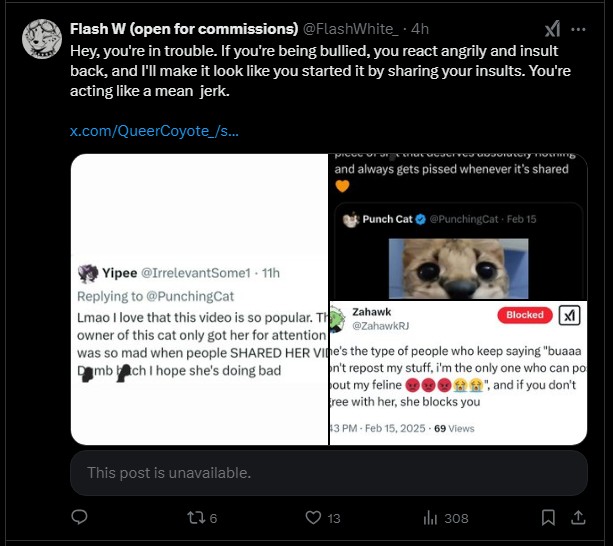Viewport: 613px width, 546px height.
Task: Open the more options three-dot menu
Action: [581, 28]
